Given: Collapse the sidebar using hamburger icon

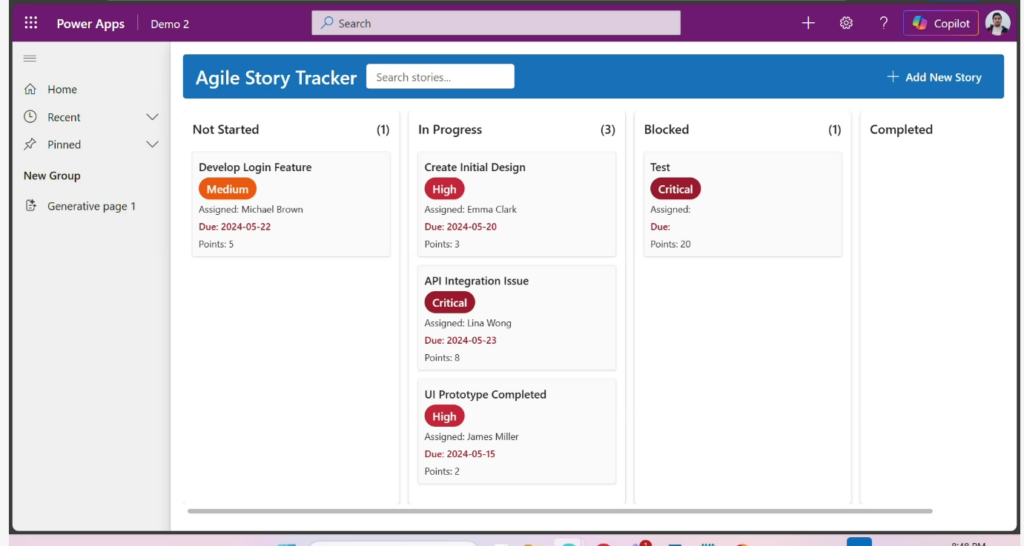Looking at the screenshot, I should click(30, 59).
